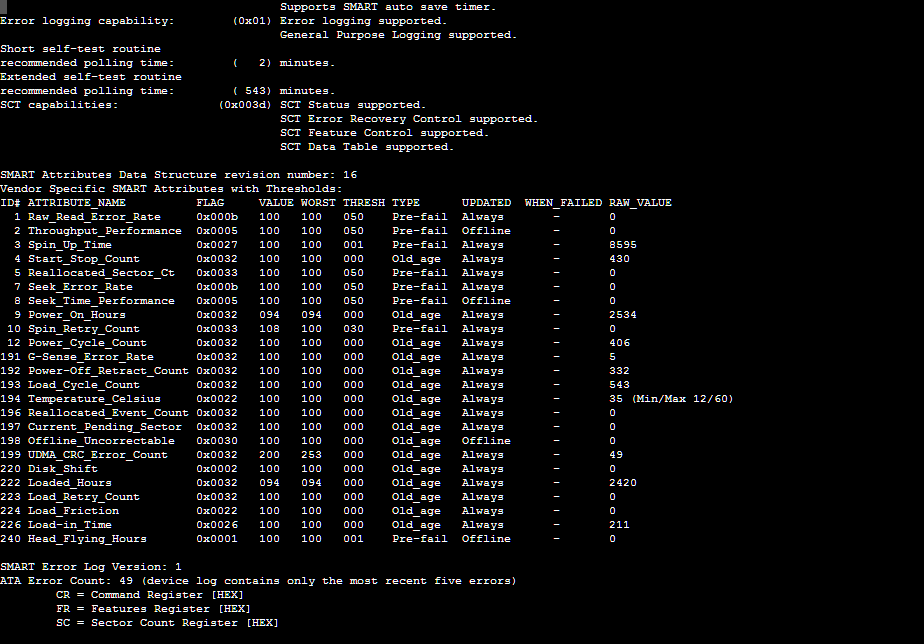Viewport: 924px width, 644px height.
Task: Click 'CR = Command Register [HEX]' line
Action: tap(150, 595)
